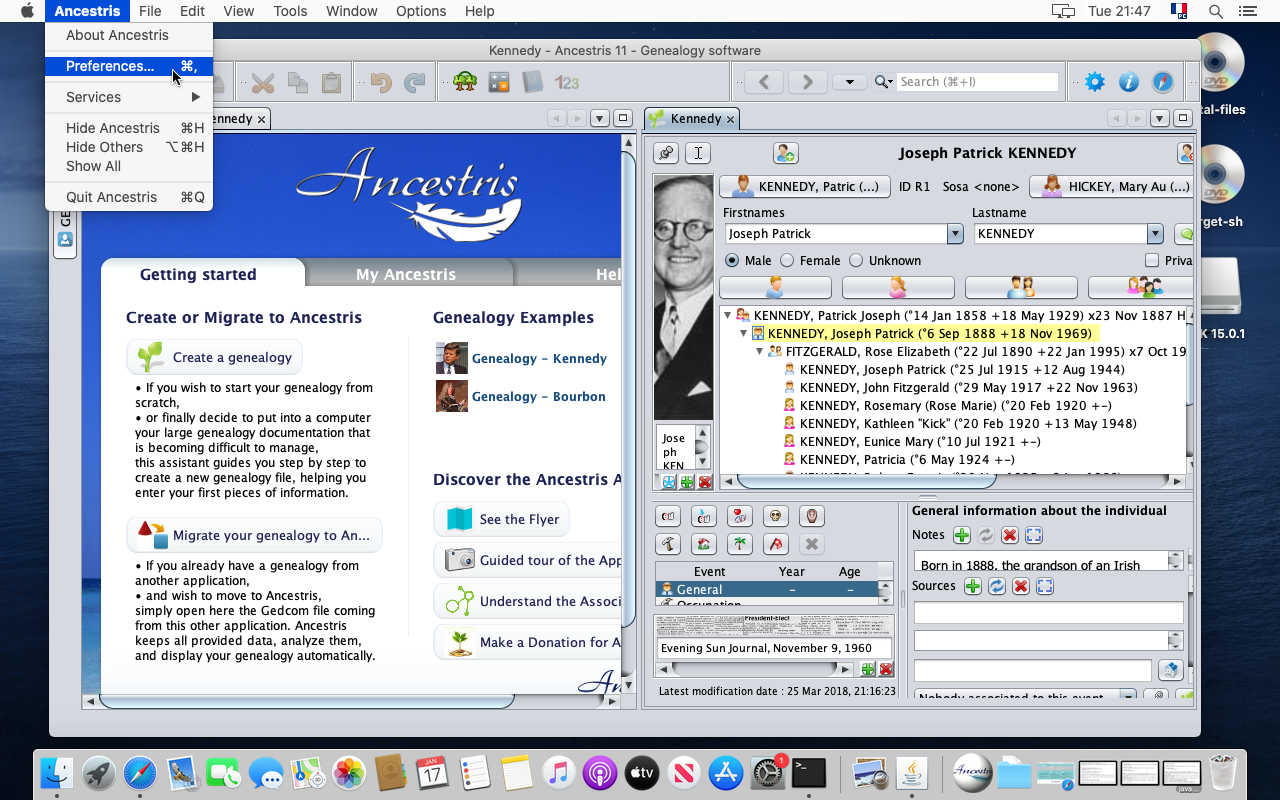Open the tab list dropdown of the right editor pane
The image size is (1280, 800).
point(1160,118)
